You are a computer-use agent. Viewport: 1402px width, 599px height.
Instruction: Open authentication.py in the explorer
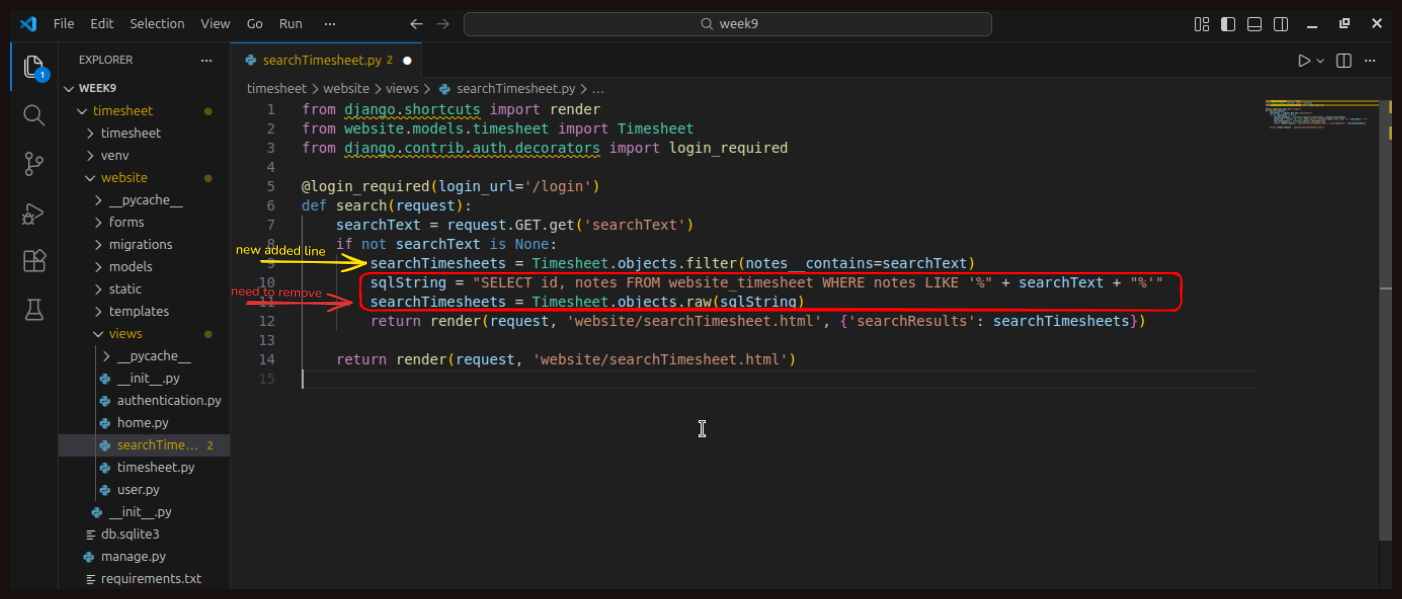(168, 400)
